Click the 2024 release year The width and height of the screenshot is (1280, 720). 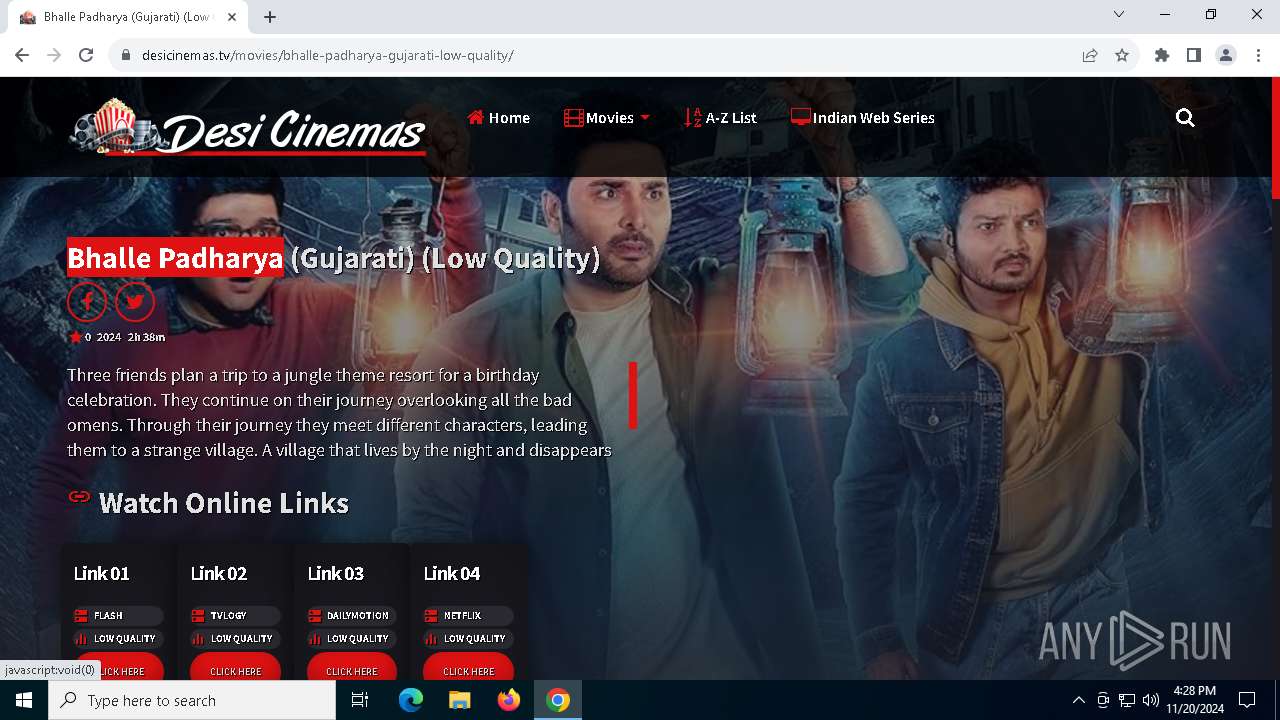click(109, 337)
